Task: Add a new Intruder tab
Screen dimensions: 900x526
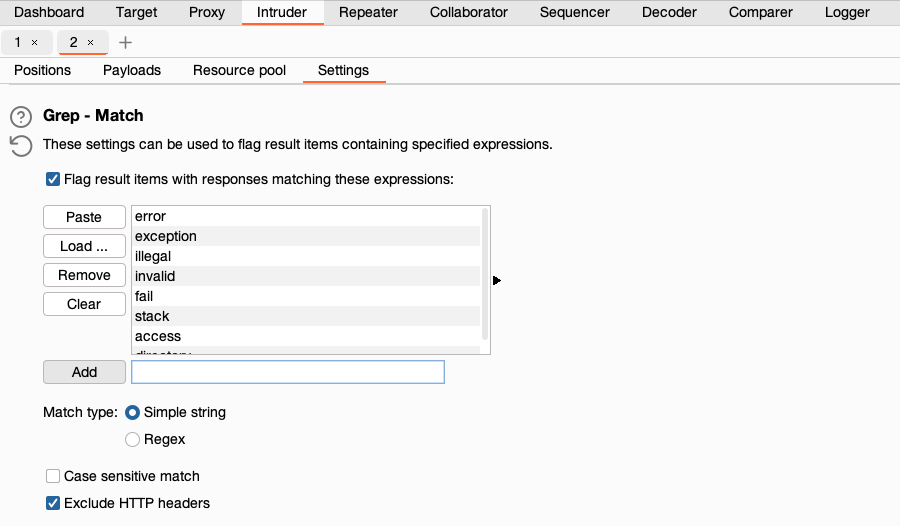Action: tap(125, 42)
